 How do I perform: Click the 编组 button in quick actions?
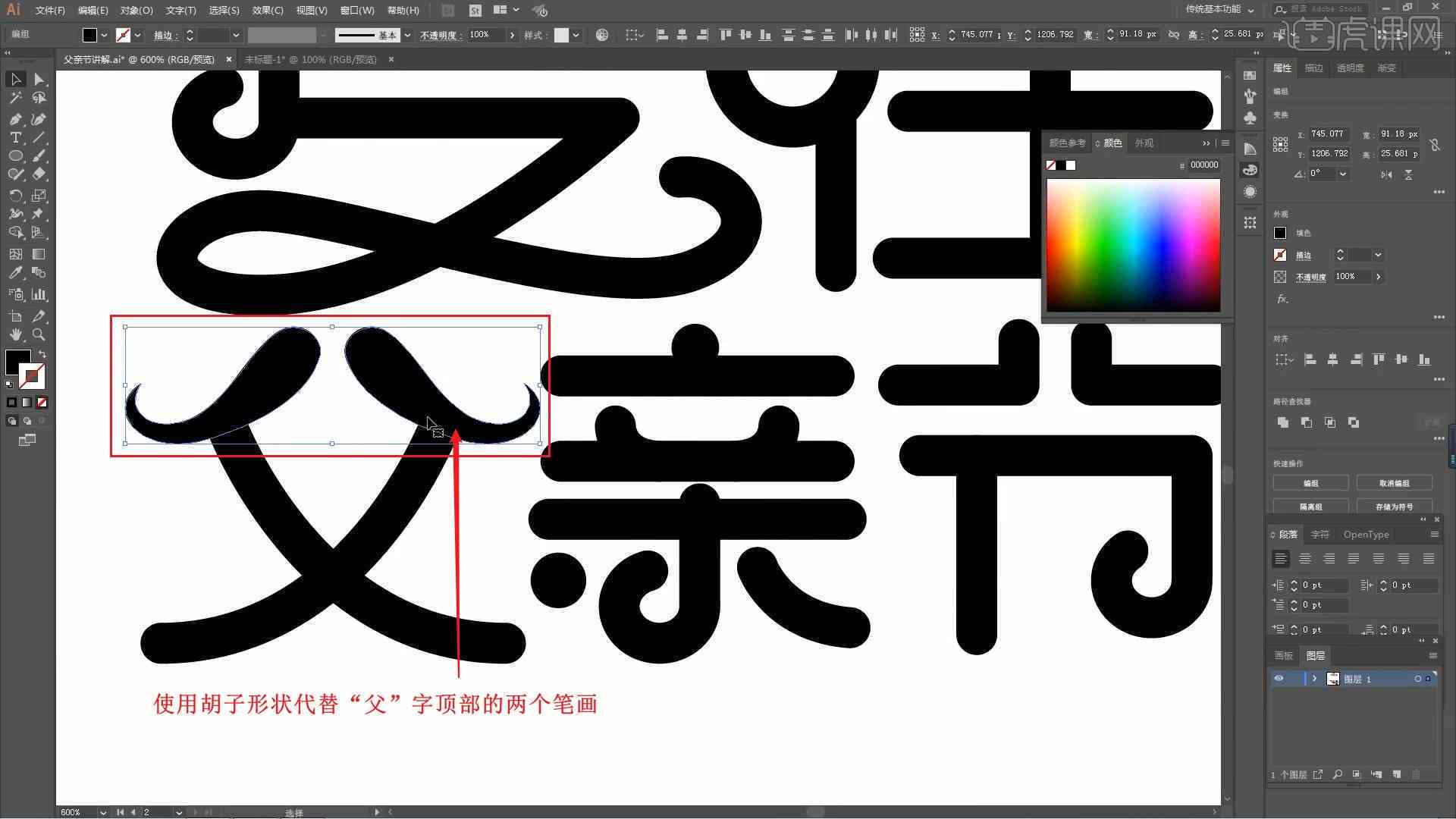coord(1311,483)
